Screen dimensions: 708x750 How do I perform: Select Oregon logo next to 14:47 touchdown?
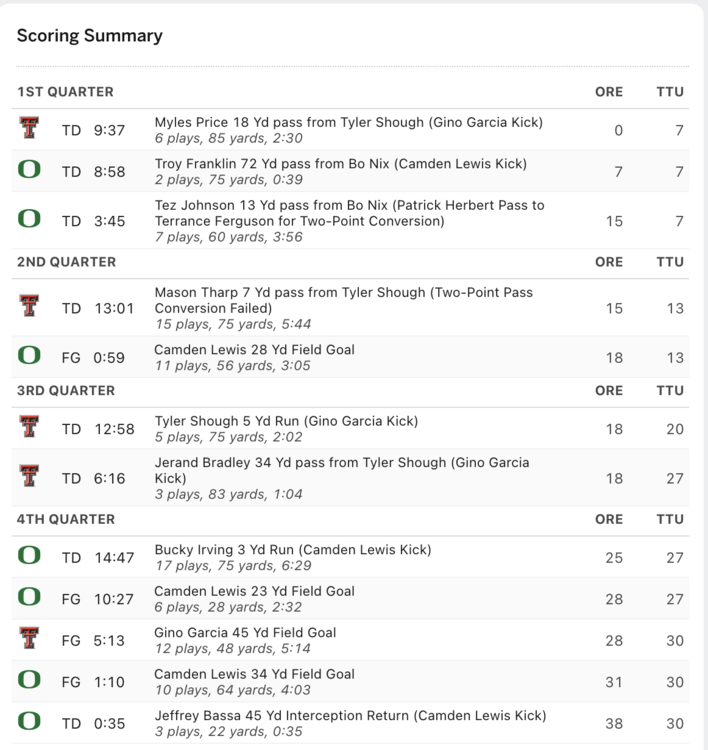29,557
